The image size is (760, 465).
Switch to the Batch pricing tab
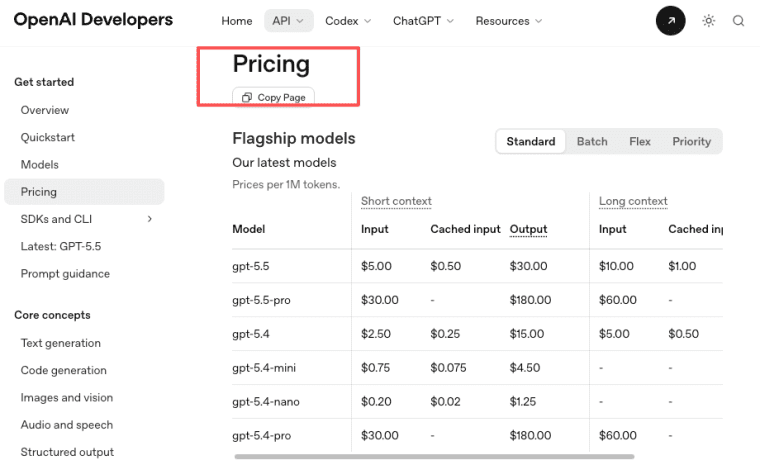pos(592,142)
